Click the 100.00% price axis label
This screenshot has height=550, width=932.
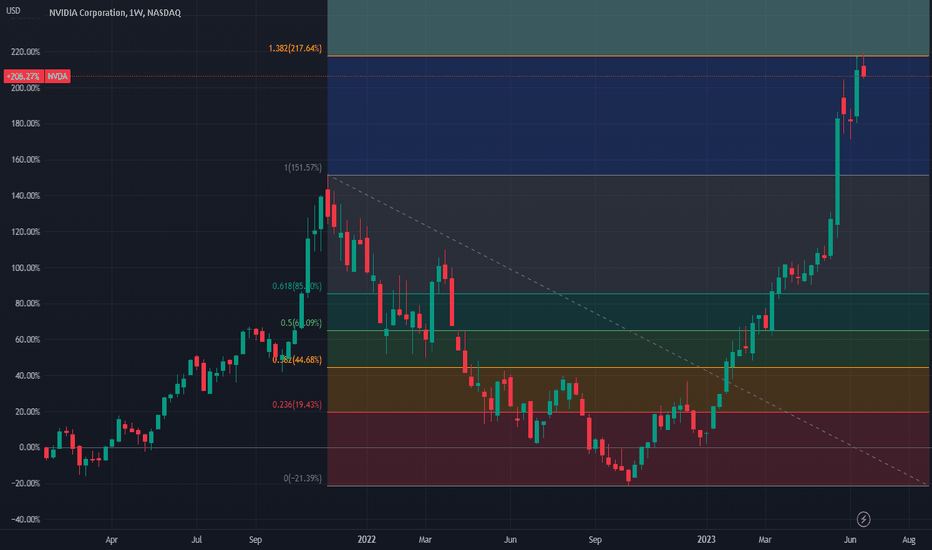click(x=26, y=268)
